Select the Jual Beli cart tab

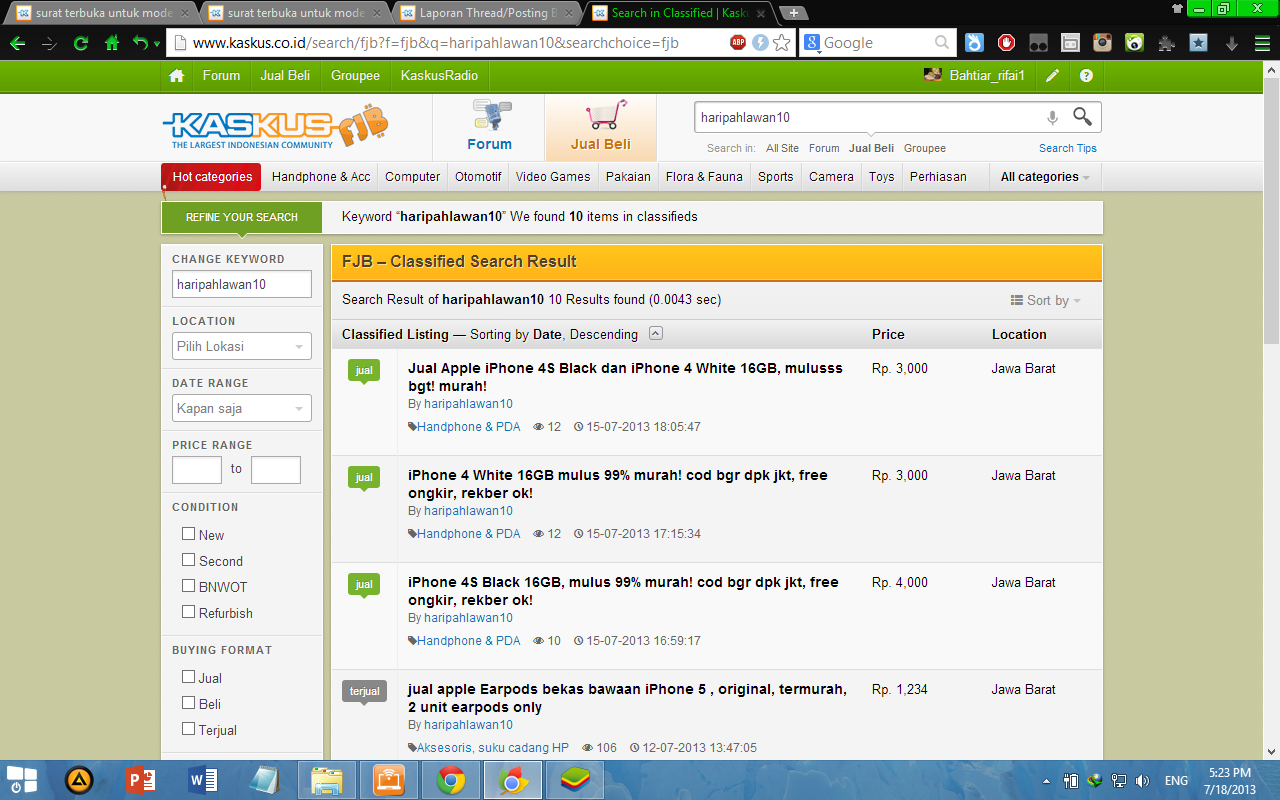click(600, 127)
